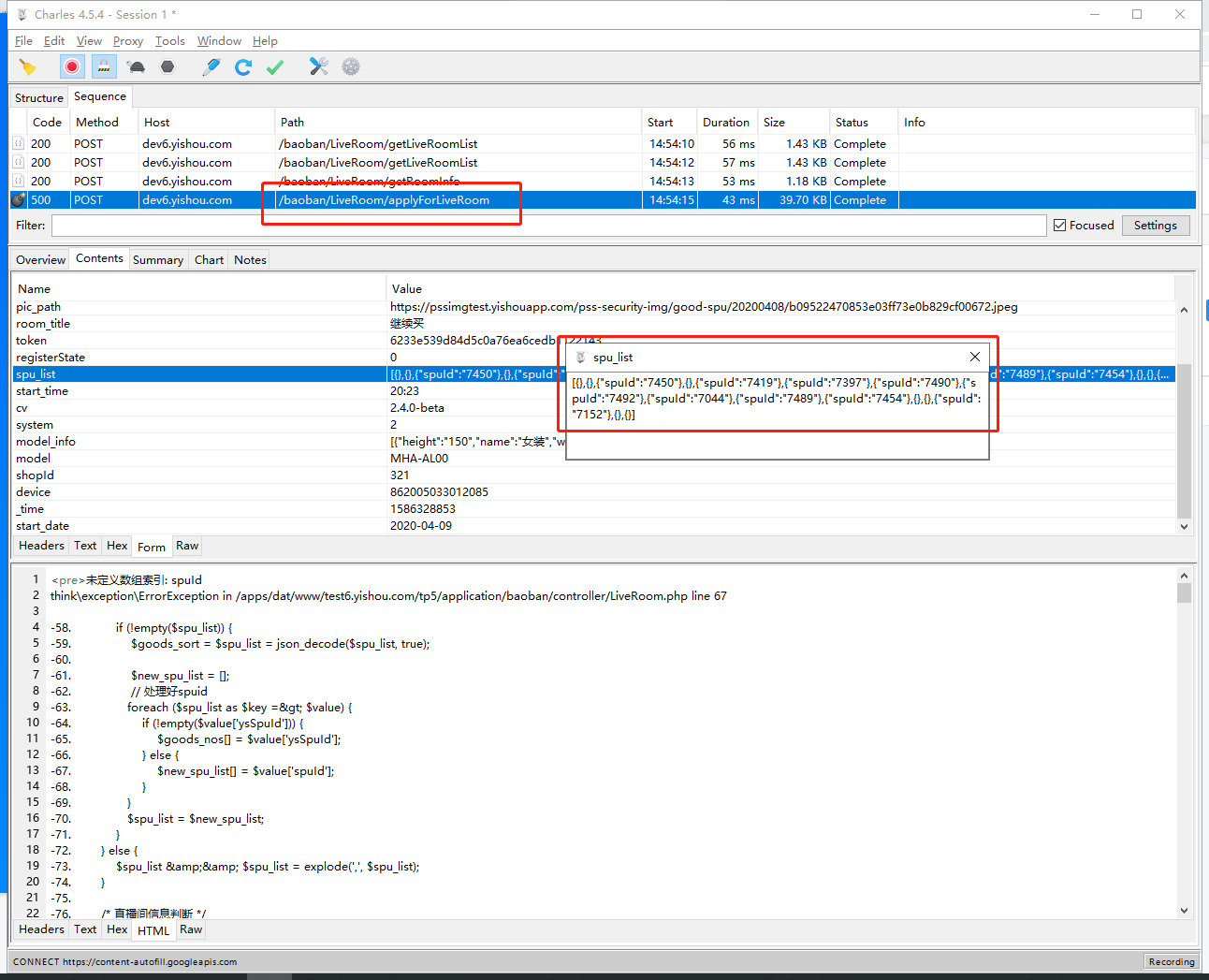This screenshot has width=1209, height=980.
Task: Click response Raw tab
Action: [x=191, y=929]
